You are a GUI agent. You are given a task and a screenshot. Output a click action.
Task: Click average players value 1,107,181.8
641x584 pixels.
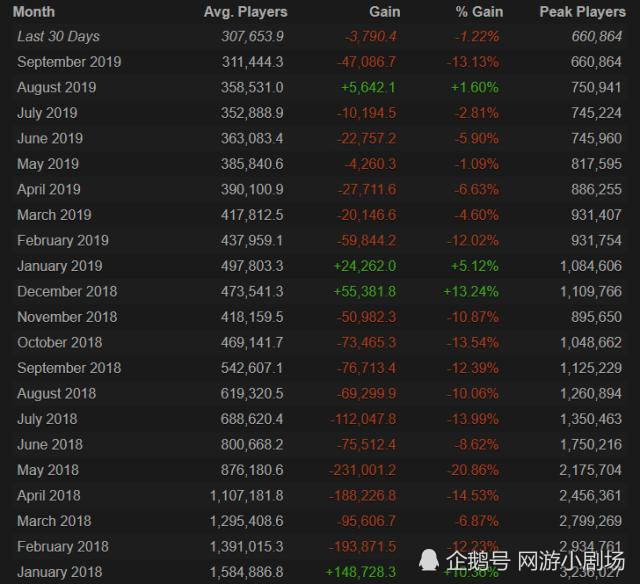247,495
